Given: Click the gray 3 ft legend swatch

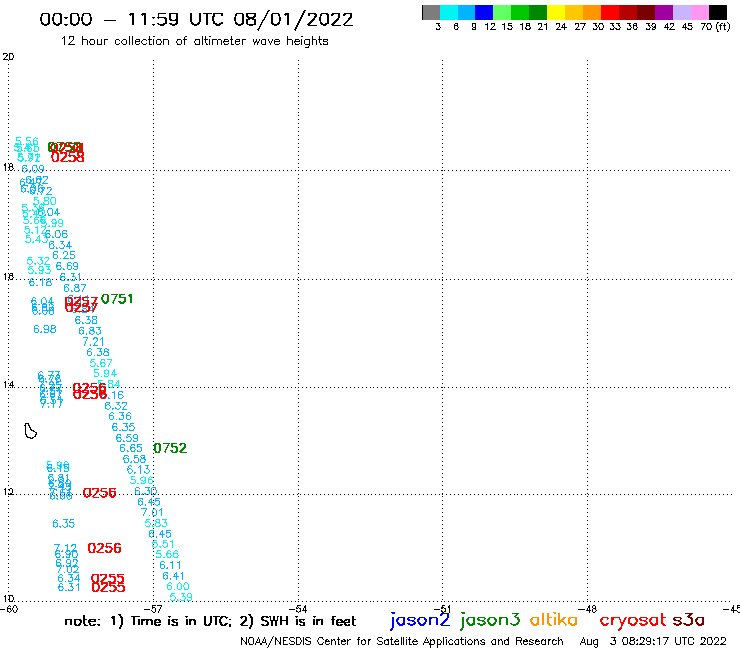Looking at the screenshot, I should tap(431, 13).
